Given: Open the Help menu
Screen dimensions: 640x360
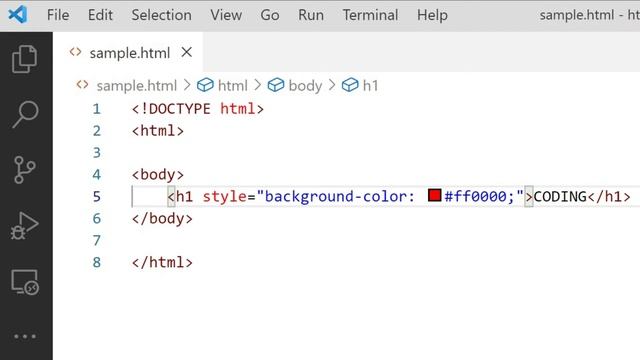Looking at the screenshot, I should click(x=432, y=15).
